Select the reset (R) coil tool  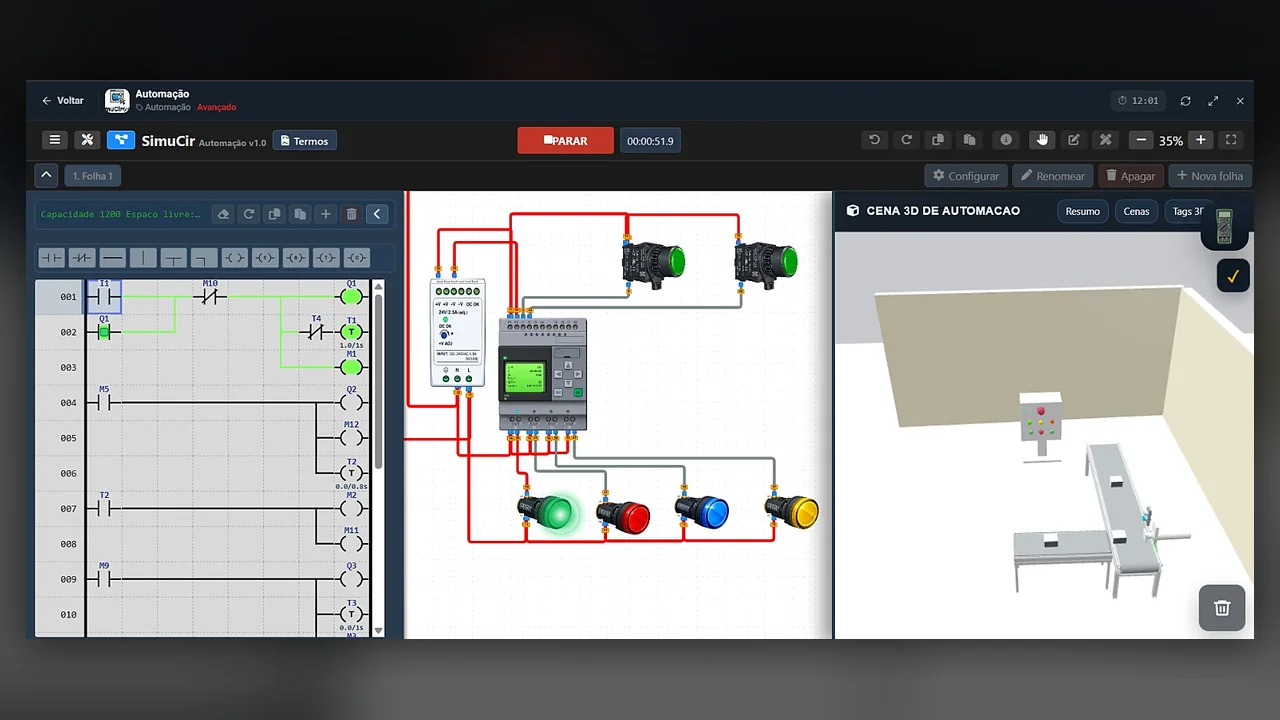pyautogui.click(x=295, y=258)
